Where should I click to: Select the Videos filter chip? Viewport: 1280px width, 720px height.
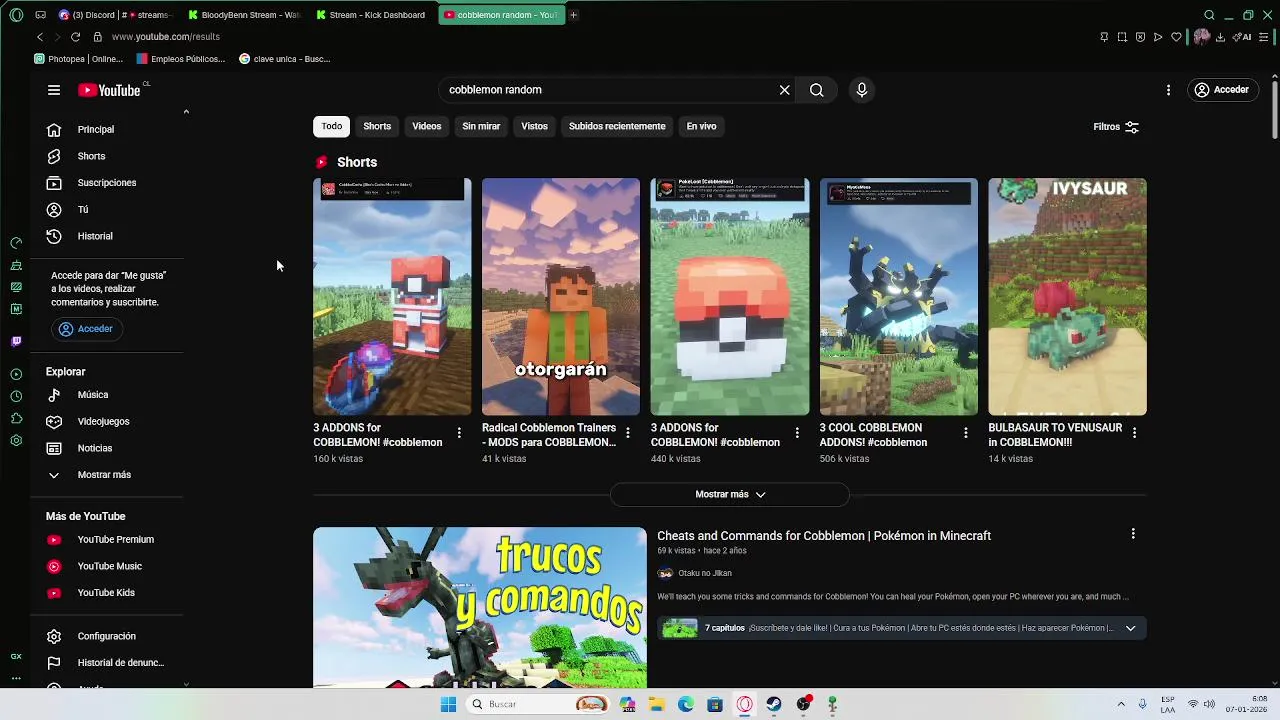[427, 126]
